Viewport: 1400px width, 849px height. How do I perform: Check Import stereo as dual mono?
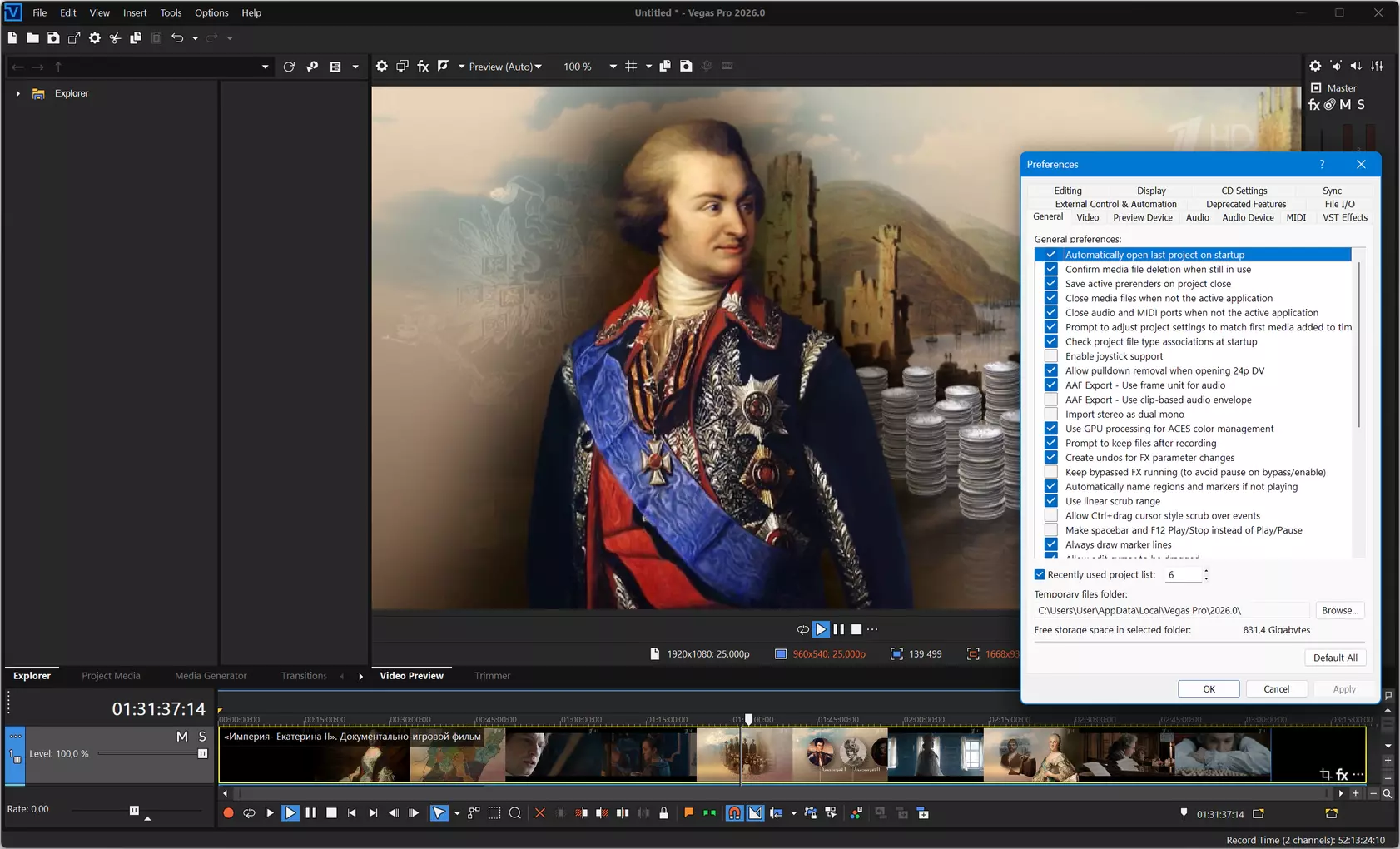tap(1051, 415)
